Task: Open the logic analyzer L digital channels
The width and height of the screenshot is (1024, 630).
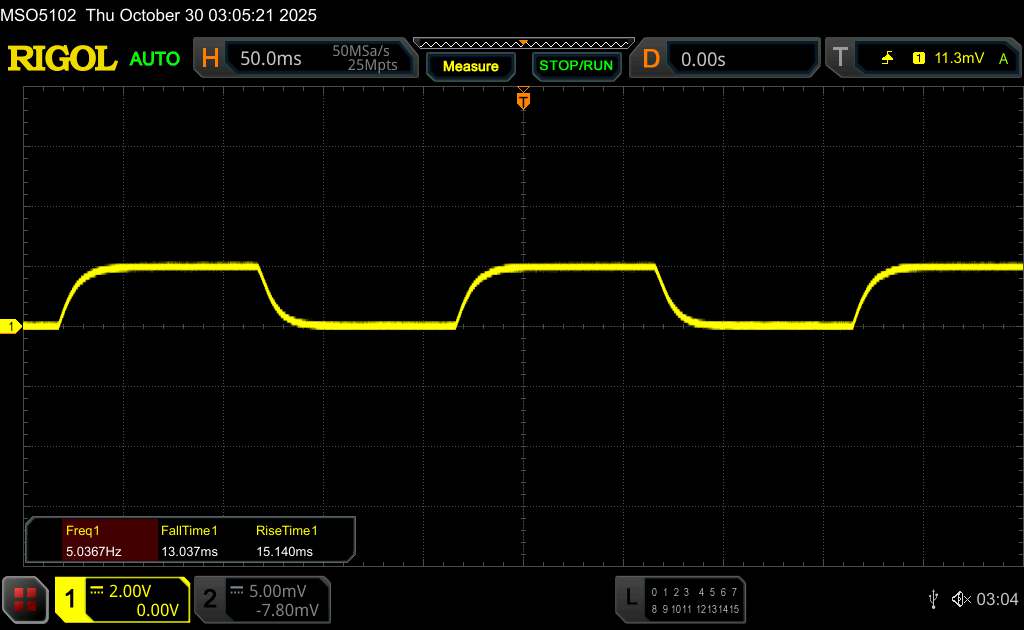Action: [630, 598]
